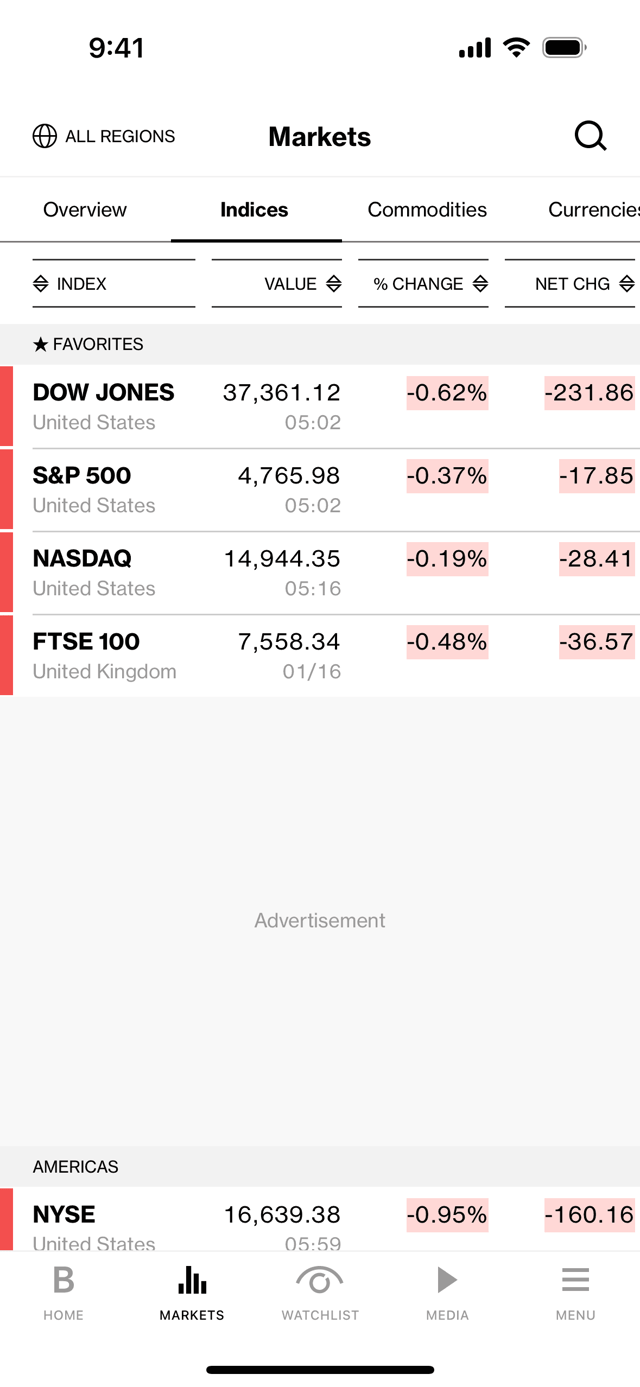Select the Markets bar chart icon

pyautogui.click(x=192, y=1280)
